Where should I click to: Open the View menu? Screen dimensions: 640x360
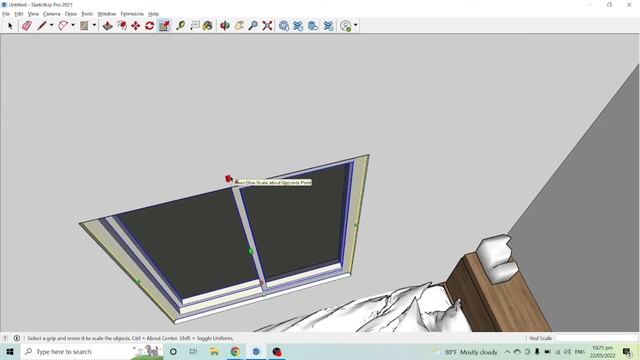click(x=33, y=14)
